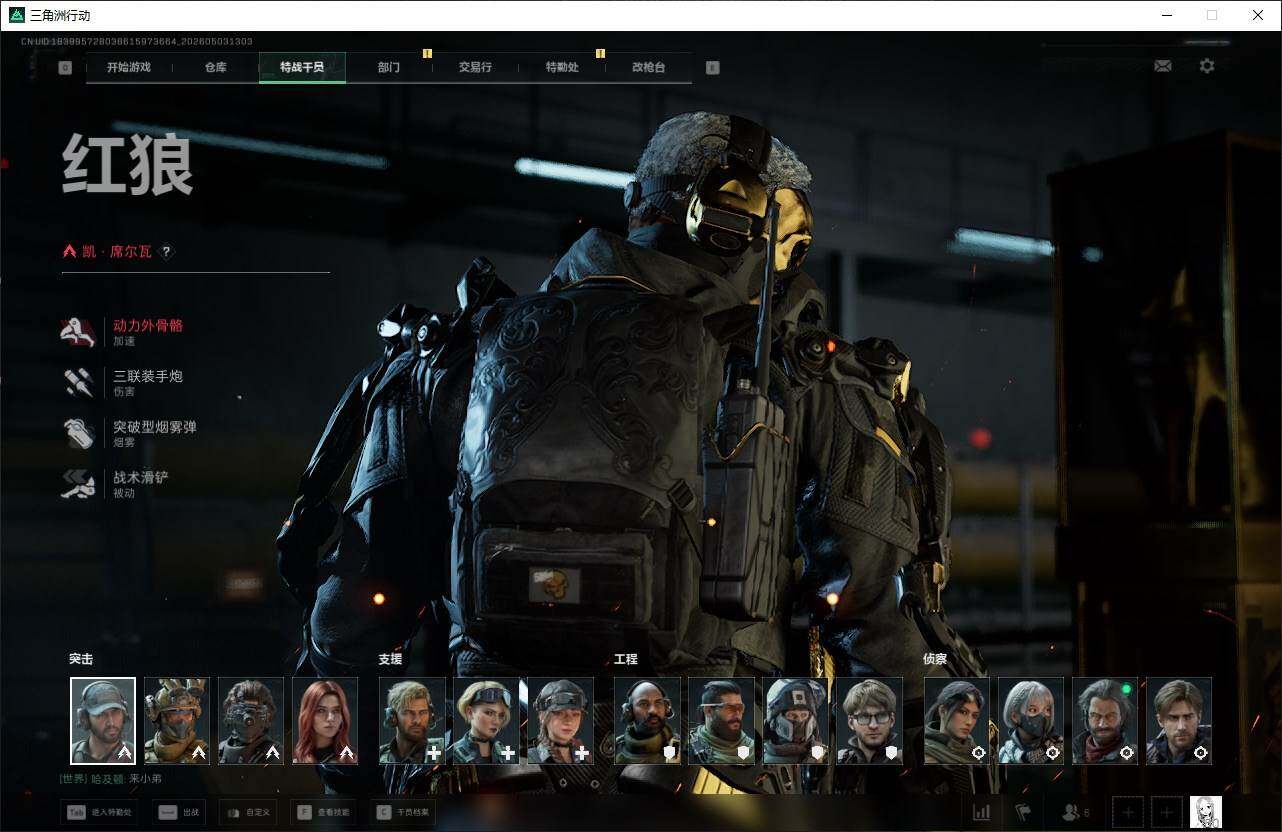The height and width of the screenshot is (832, 1282).
Task: Select bearded recon operator with red scarf
Action: [1105, 721]
